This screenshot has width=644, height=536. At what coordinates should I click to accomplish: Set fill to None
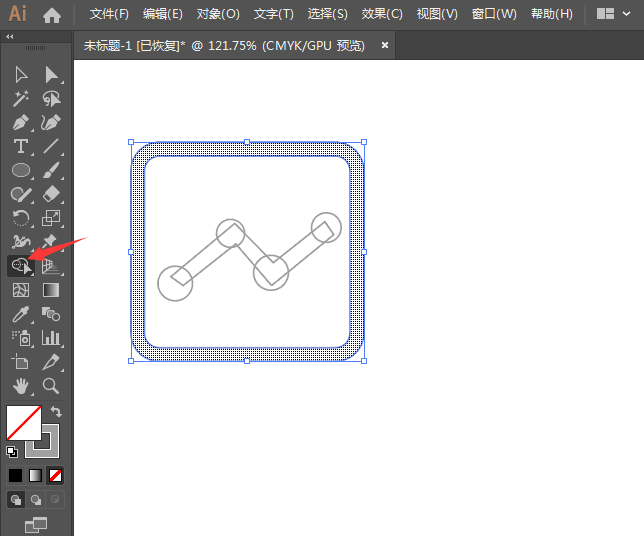55,476
